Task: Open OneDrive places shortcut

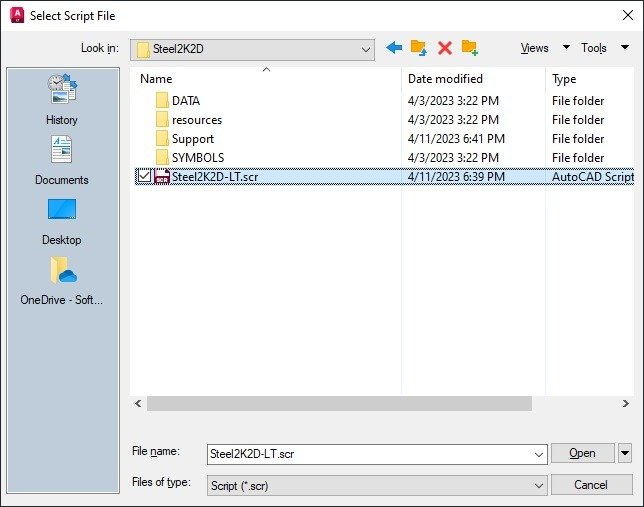Action: (x=62, y=281)
